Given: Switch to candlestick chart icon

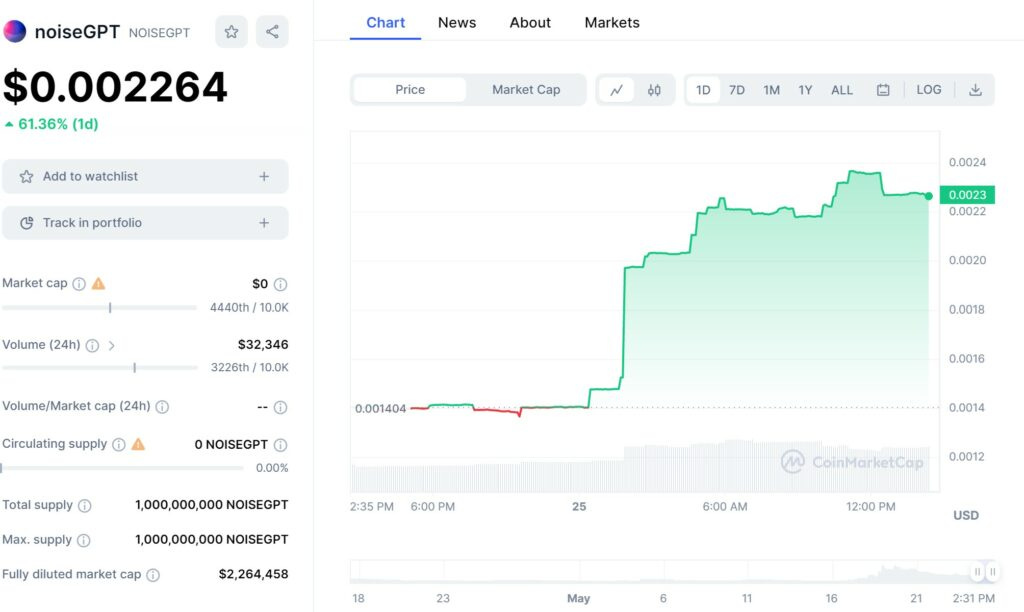Looking at the screenshot, I should coord(654,90).
